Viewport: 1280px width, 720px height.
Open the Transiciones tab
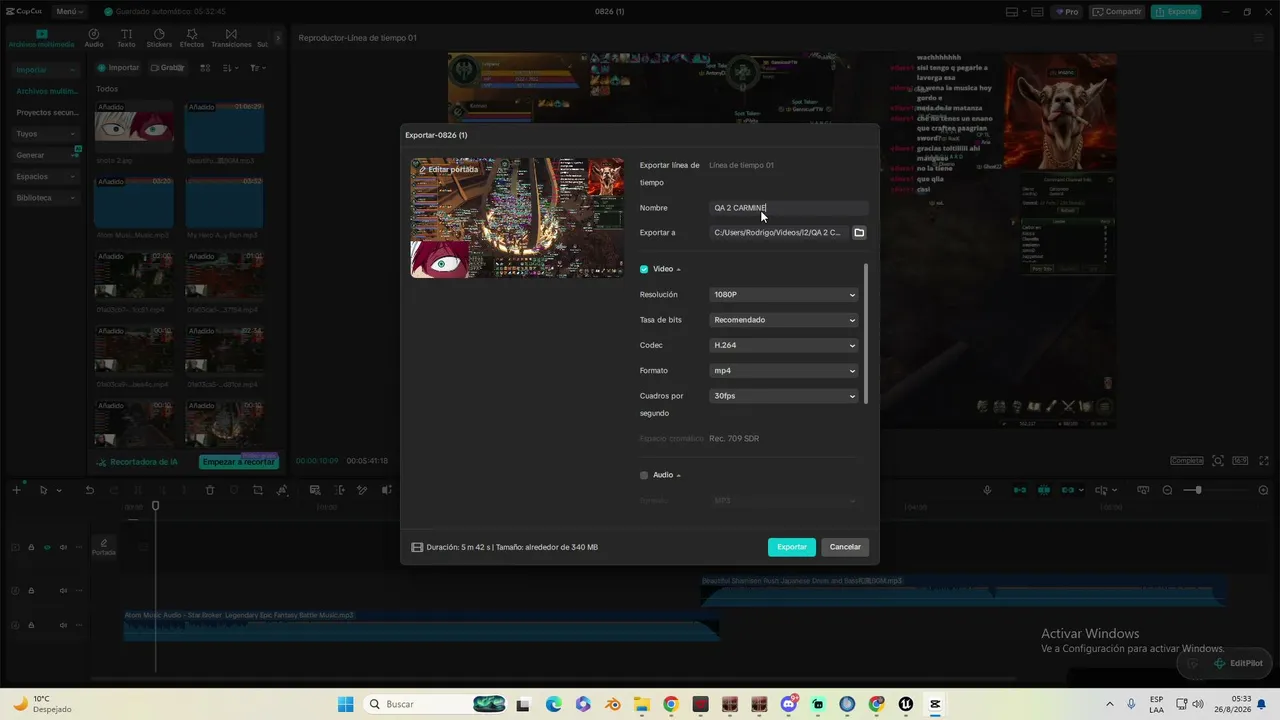[x=231, y=38]
